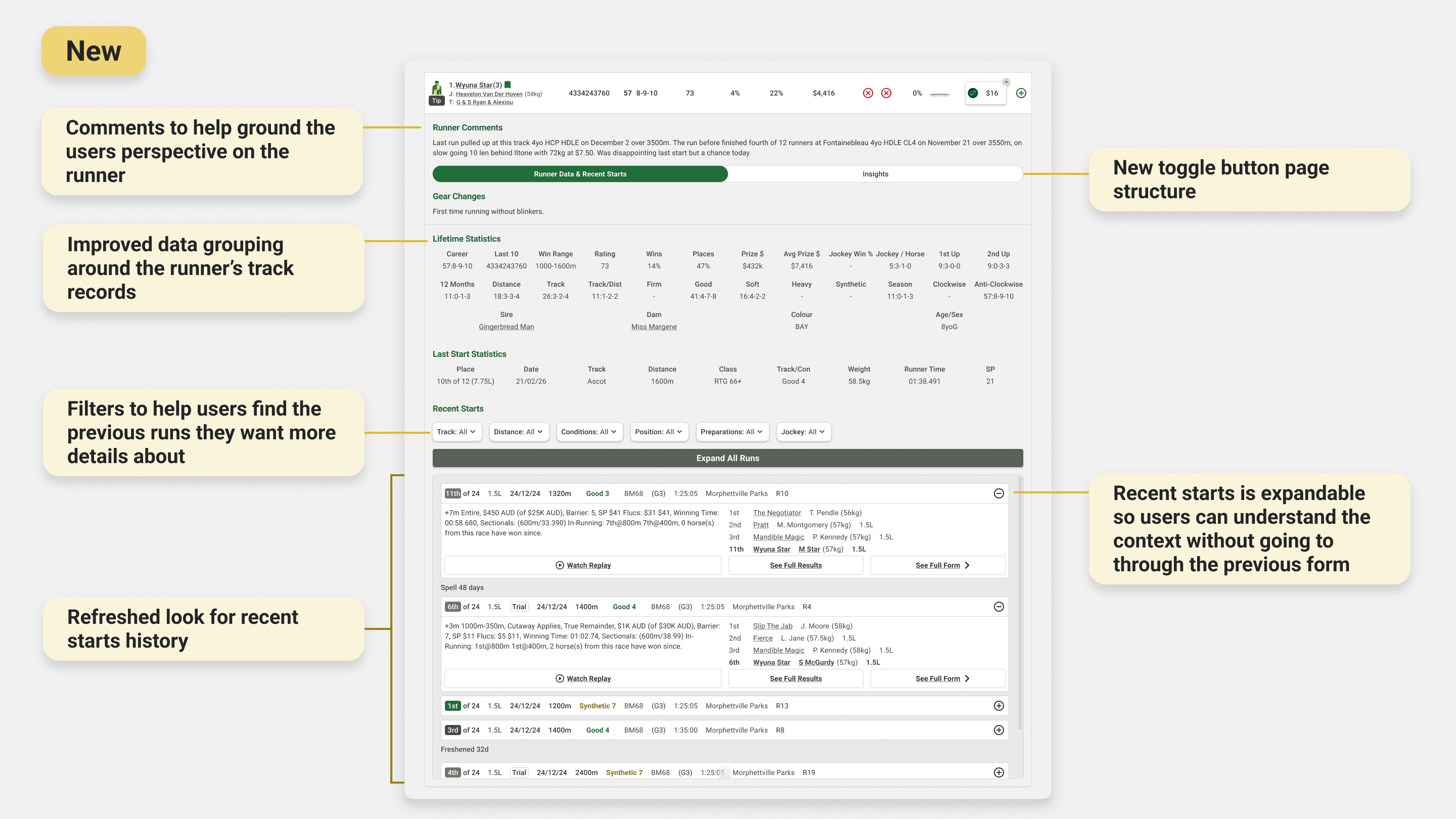Click the first red X circle icon
Screen dimensions: 1456x819
[868, 93]
